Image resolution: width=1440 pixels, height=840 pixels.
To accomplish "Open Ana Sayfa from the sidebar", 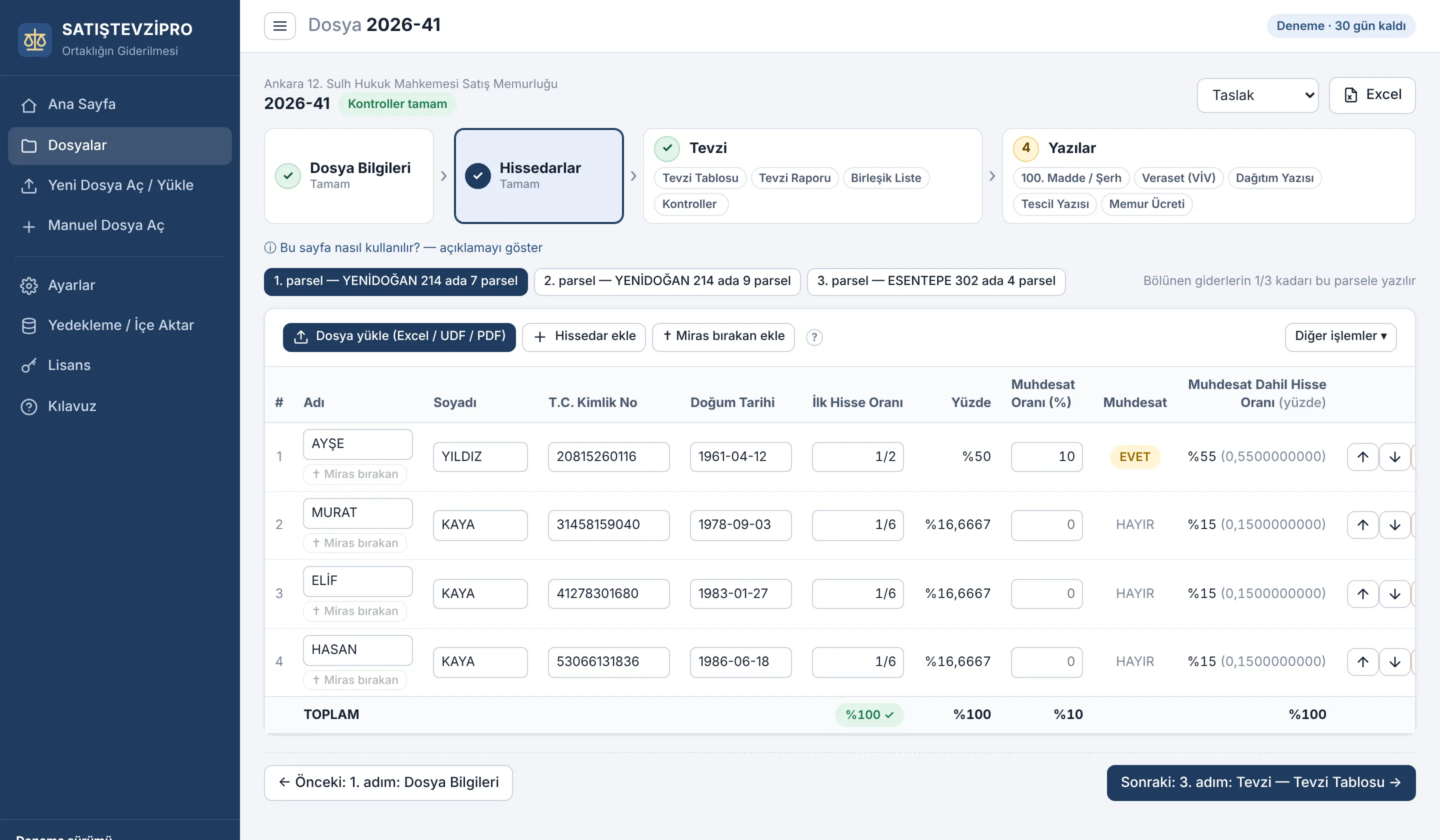I will tap(120, 104).
